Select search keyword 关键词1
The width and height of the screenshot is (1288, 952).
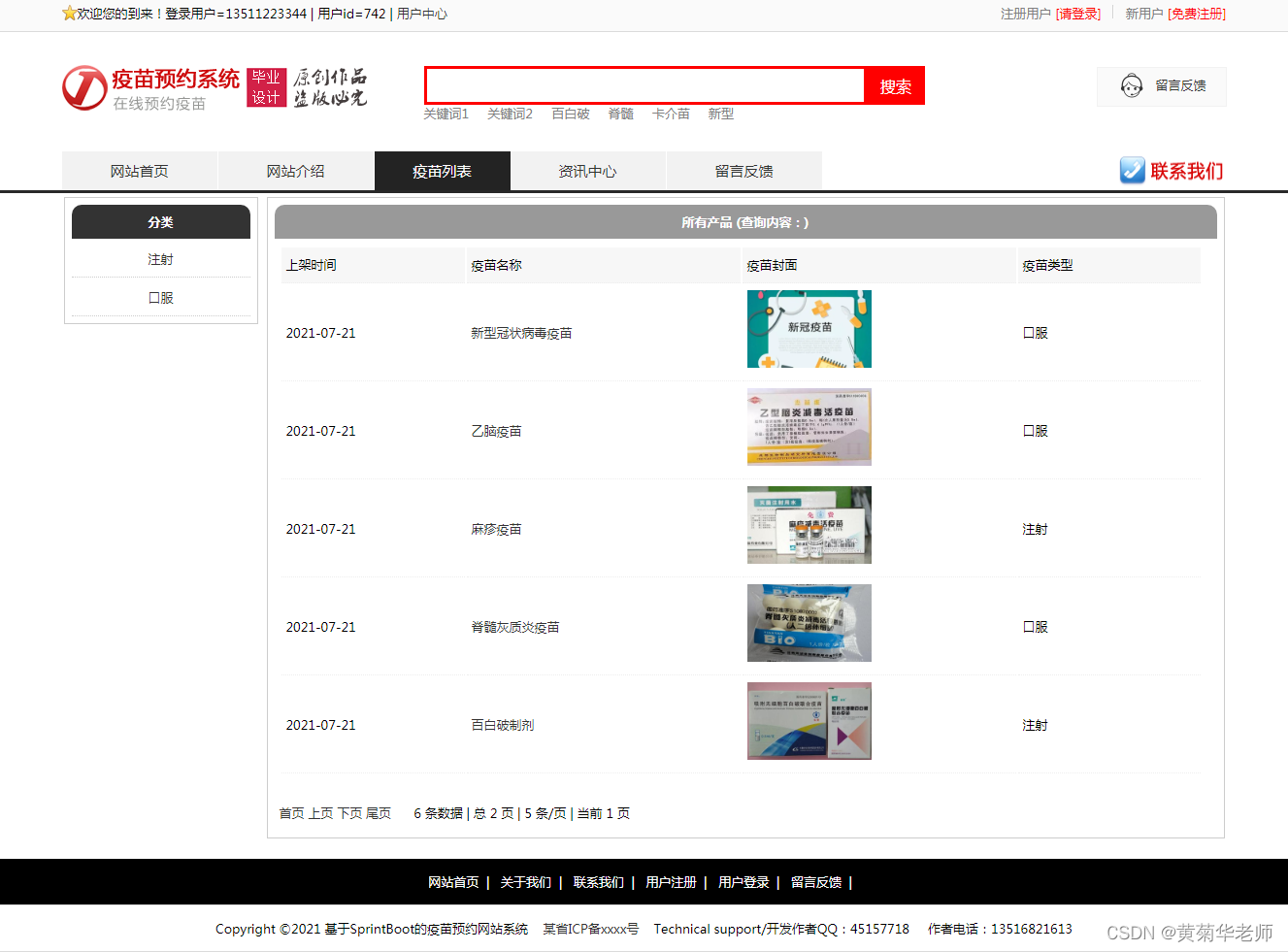coord(446,114)
